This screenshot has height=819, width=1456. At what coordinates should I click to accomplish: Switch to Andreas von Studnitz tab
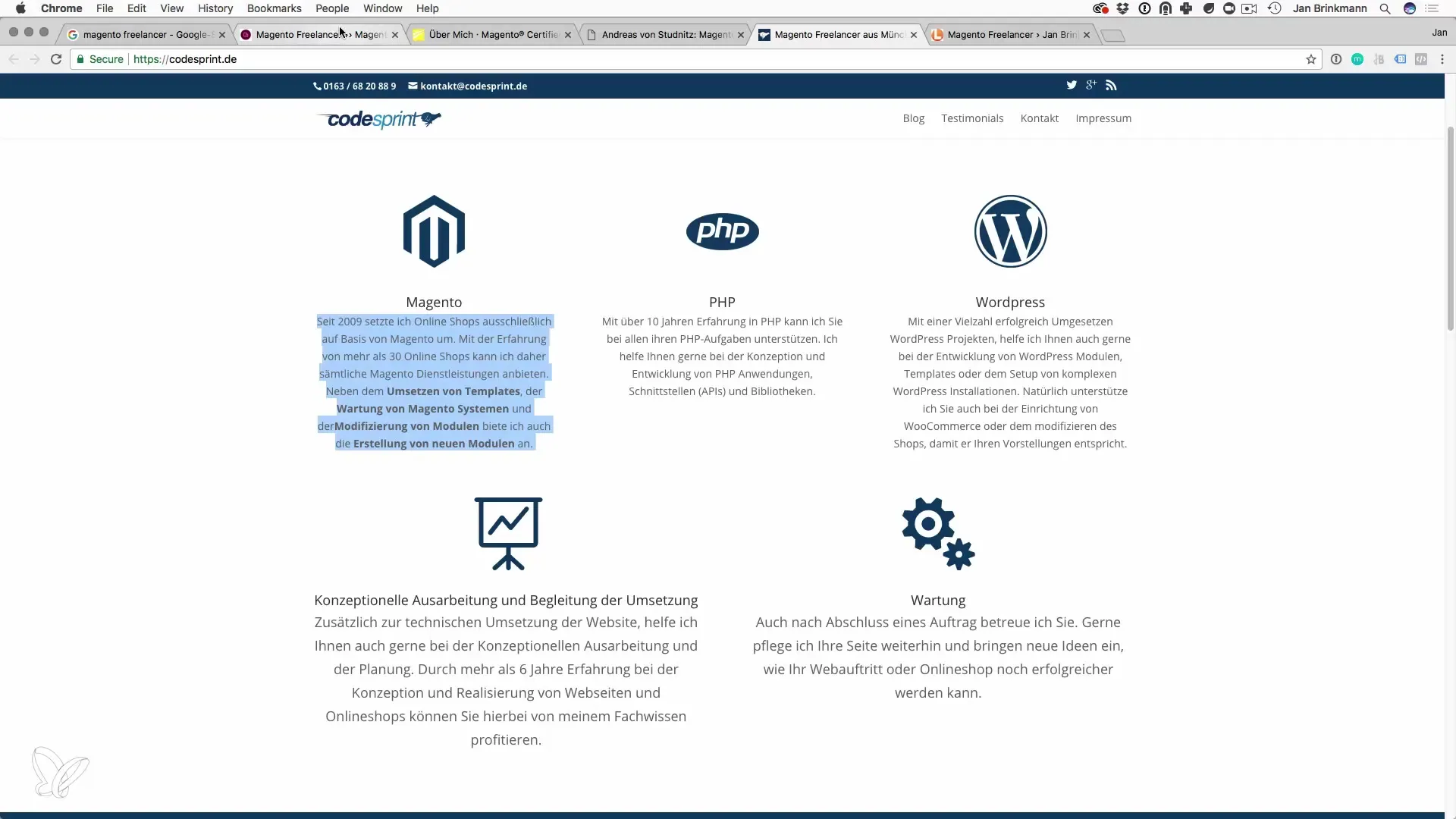point(664,35)
